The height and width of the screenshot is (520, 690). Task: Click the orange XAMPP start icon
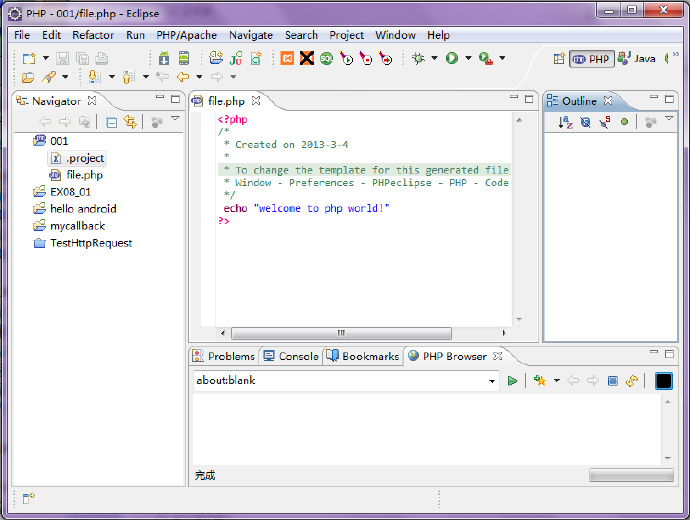tap(287, 58)
